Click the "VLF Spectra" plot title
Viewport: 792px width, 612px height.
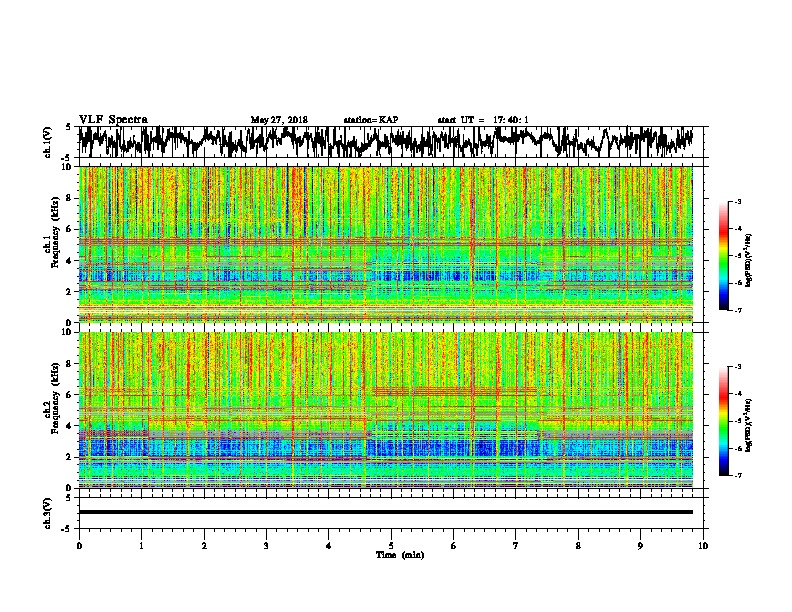[x=113, y=120]
